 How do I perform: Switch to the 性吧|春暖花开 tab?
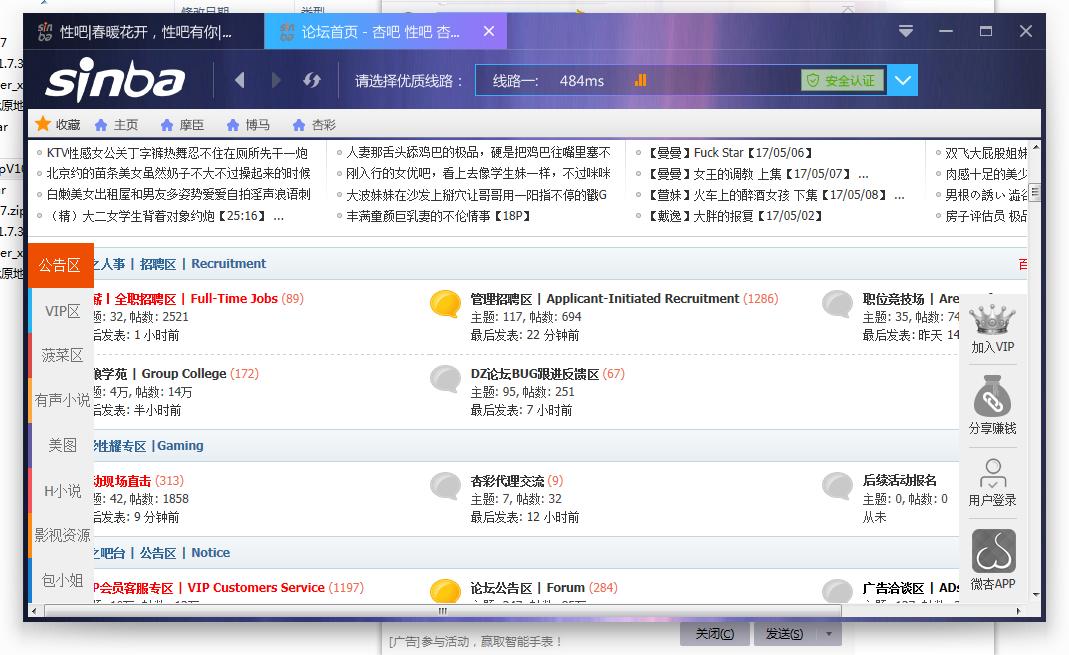(140, 31)
